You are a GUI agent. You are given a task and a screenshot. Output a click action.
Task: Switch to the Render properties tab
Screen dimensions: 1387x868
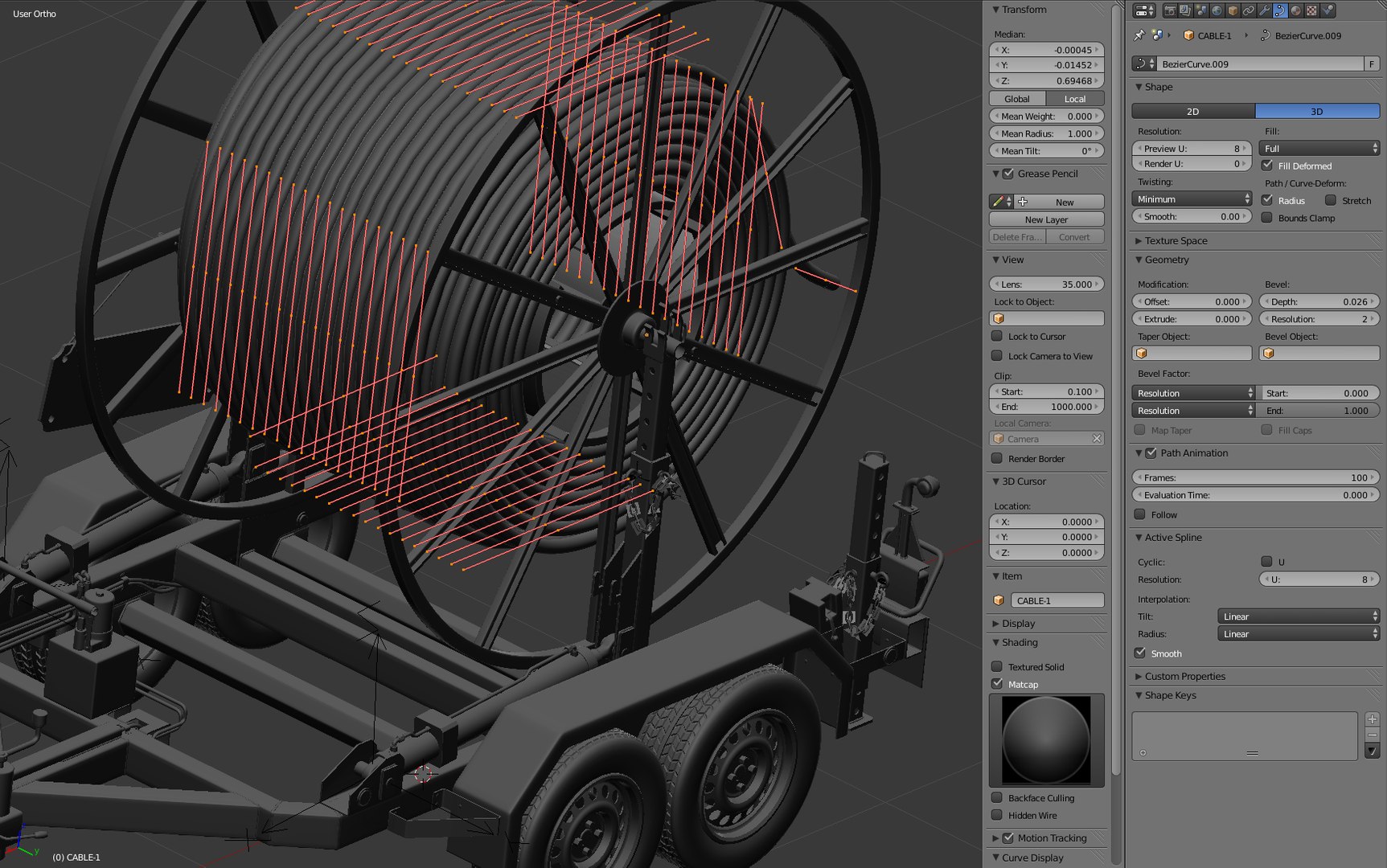1170,10
